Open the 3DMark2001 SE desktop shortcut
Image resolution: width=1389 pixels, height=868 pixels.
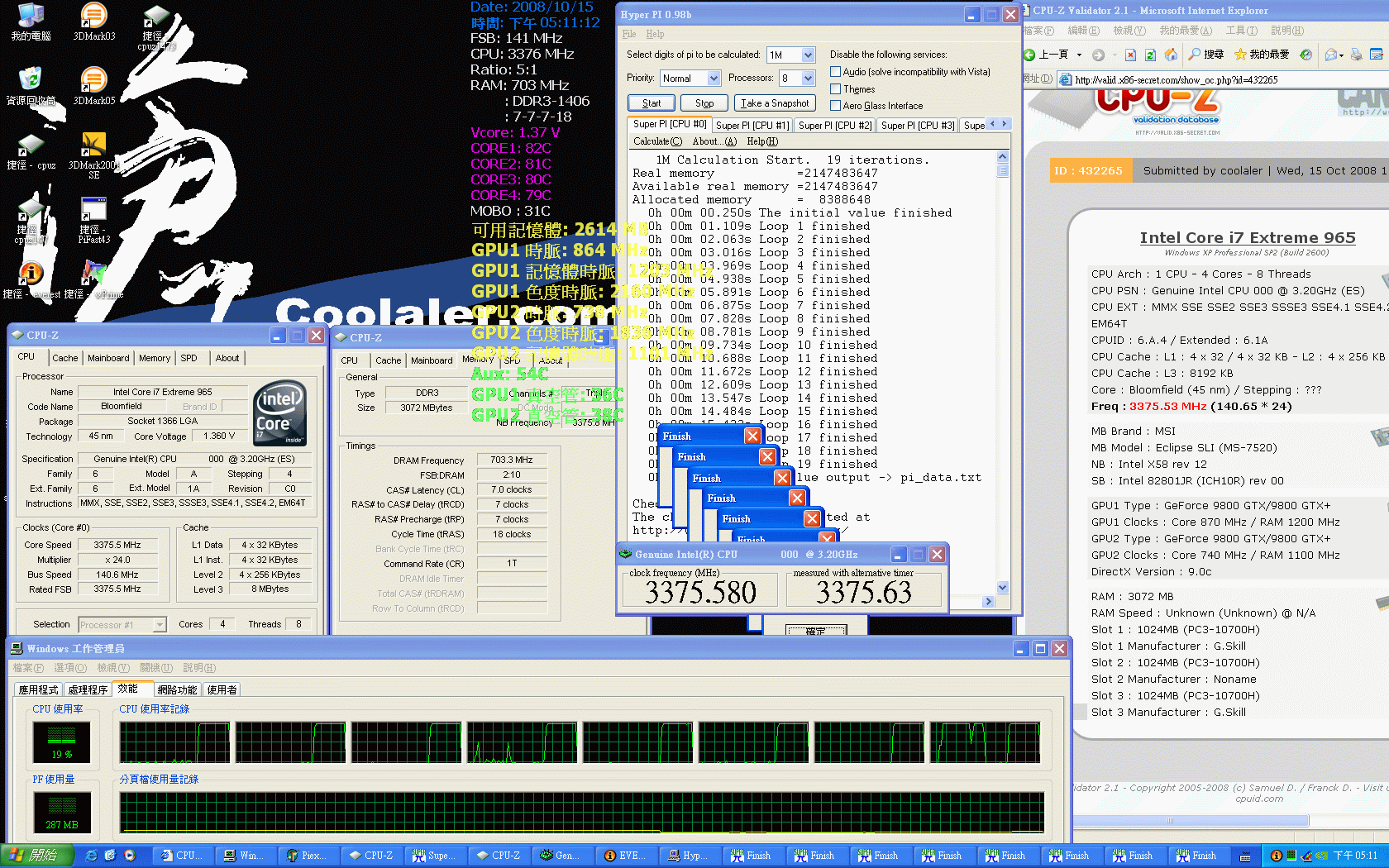[x=93, y=155]
